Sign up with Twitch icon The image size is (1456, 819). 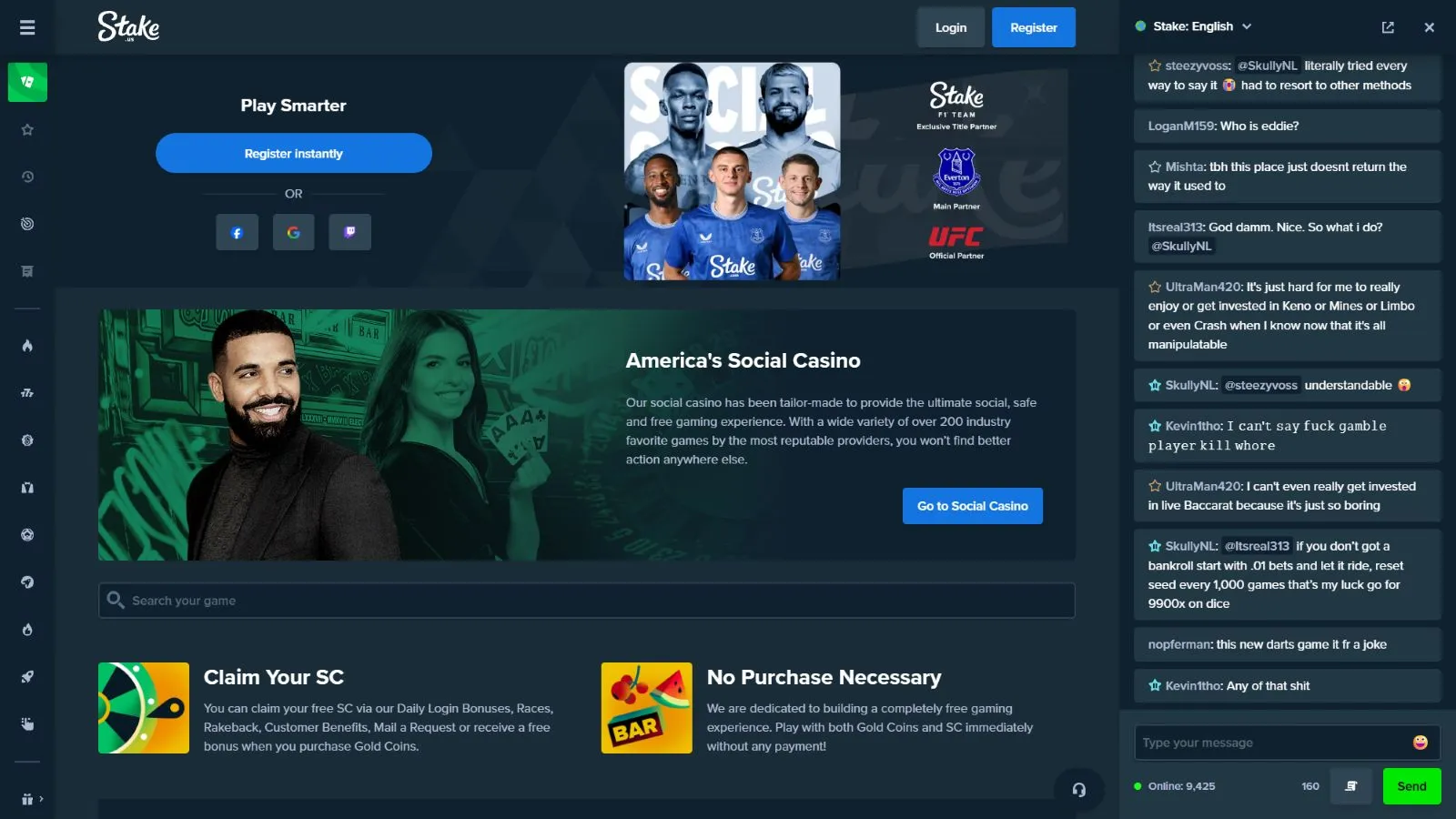(x=349, y=232)
